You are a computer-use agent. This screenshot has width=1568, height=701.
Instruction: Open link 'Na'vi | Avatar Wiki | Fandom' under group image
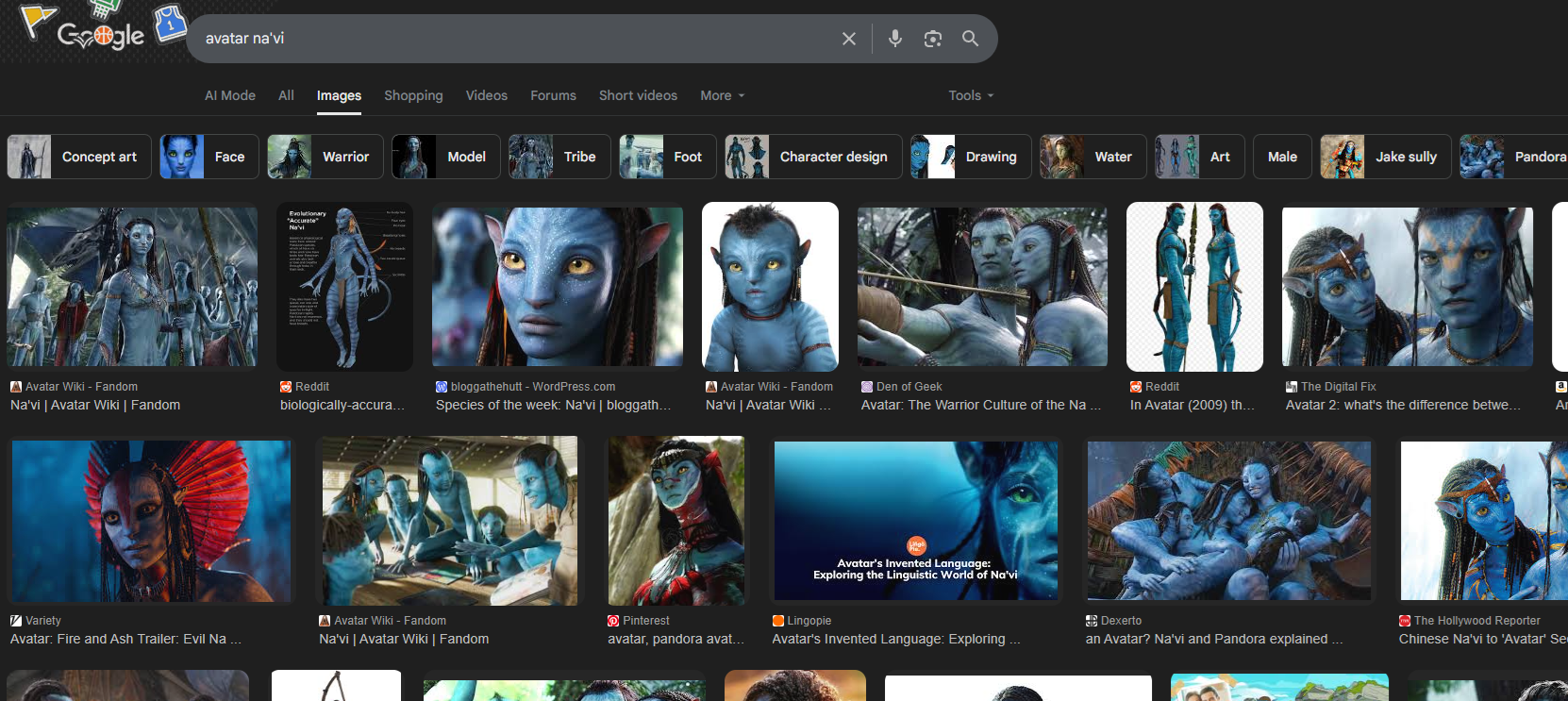(95, 405)
